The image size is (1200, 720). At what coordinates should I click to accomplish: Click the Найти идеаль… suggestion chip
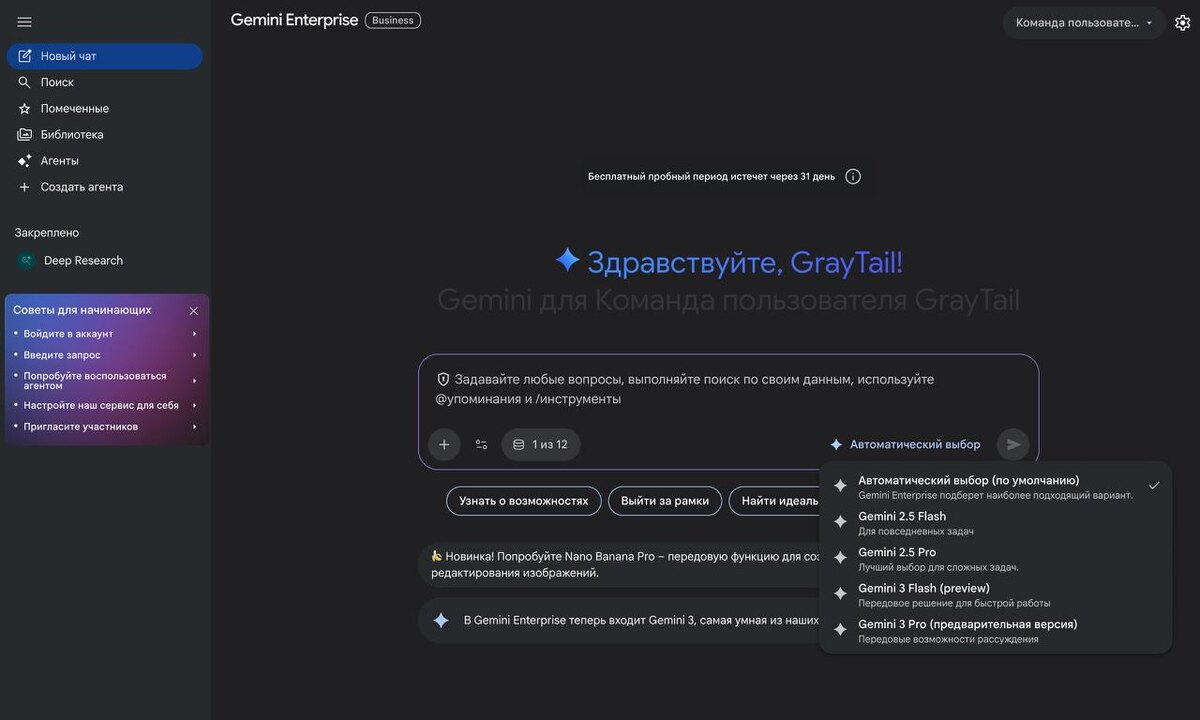pos(776,501)
